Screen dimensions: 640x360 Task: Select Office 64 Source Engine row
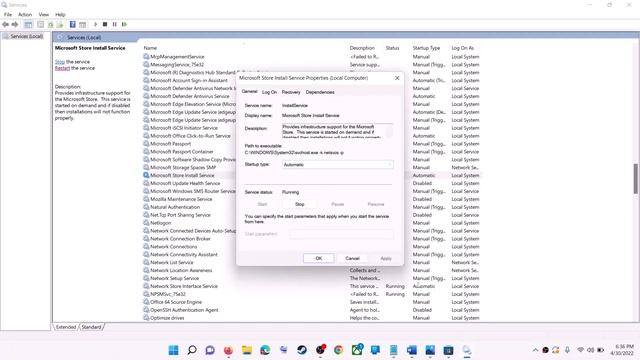[x=176, y=302]
